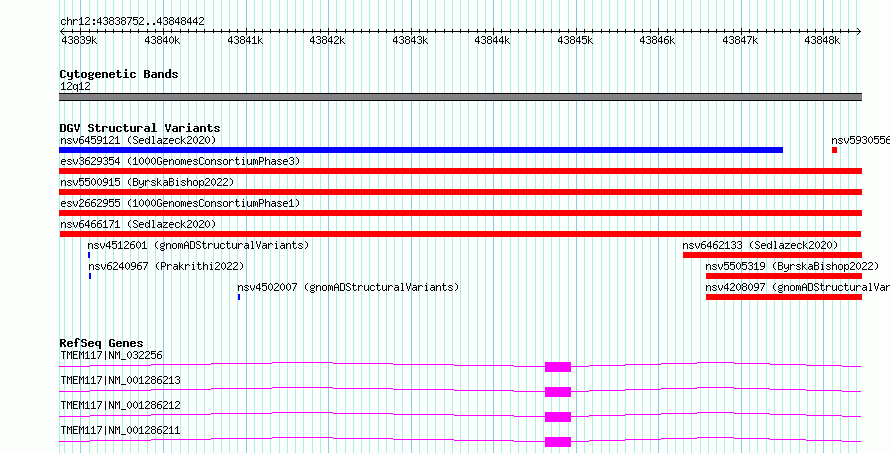Open the nsv4512601 (gnomADStructuralVariants) label
This screenshot has width=890, height=453.
tap(198, 245)
